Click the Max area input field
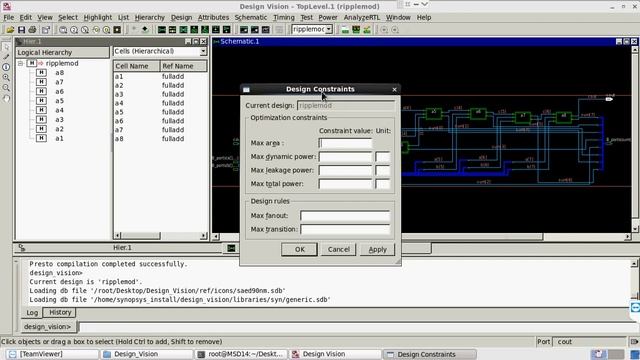640x360 pixels. tap(345, 143)
